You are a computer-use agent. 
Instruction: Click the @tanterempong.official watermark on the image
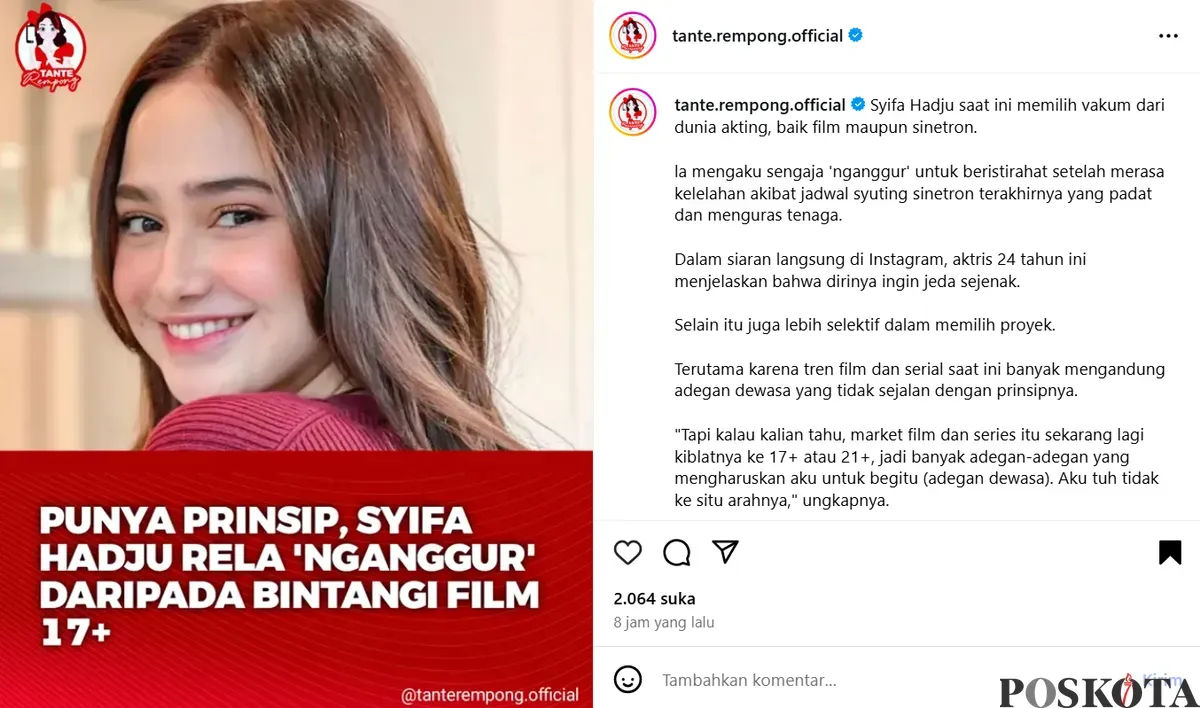(490, 694)
